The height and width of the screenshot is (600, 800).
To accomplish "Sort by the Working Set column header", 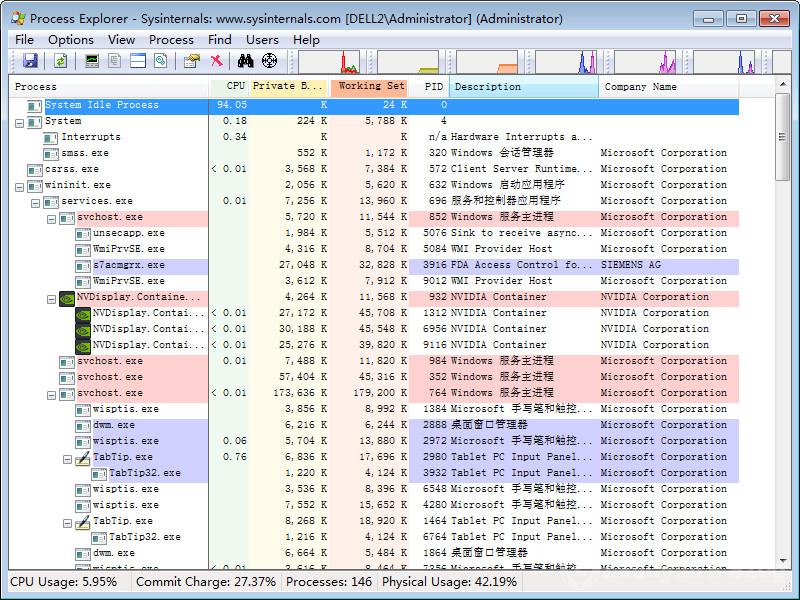I will pyautogui.click(x=369, y=87).
